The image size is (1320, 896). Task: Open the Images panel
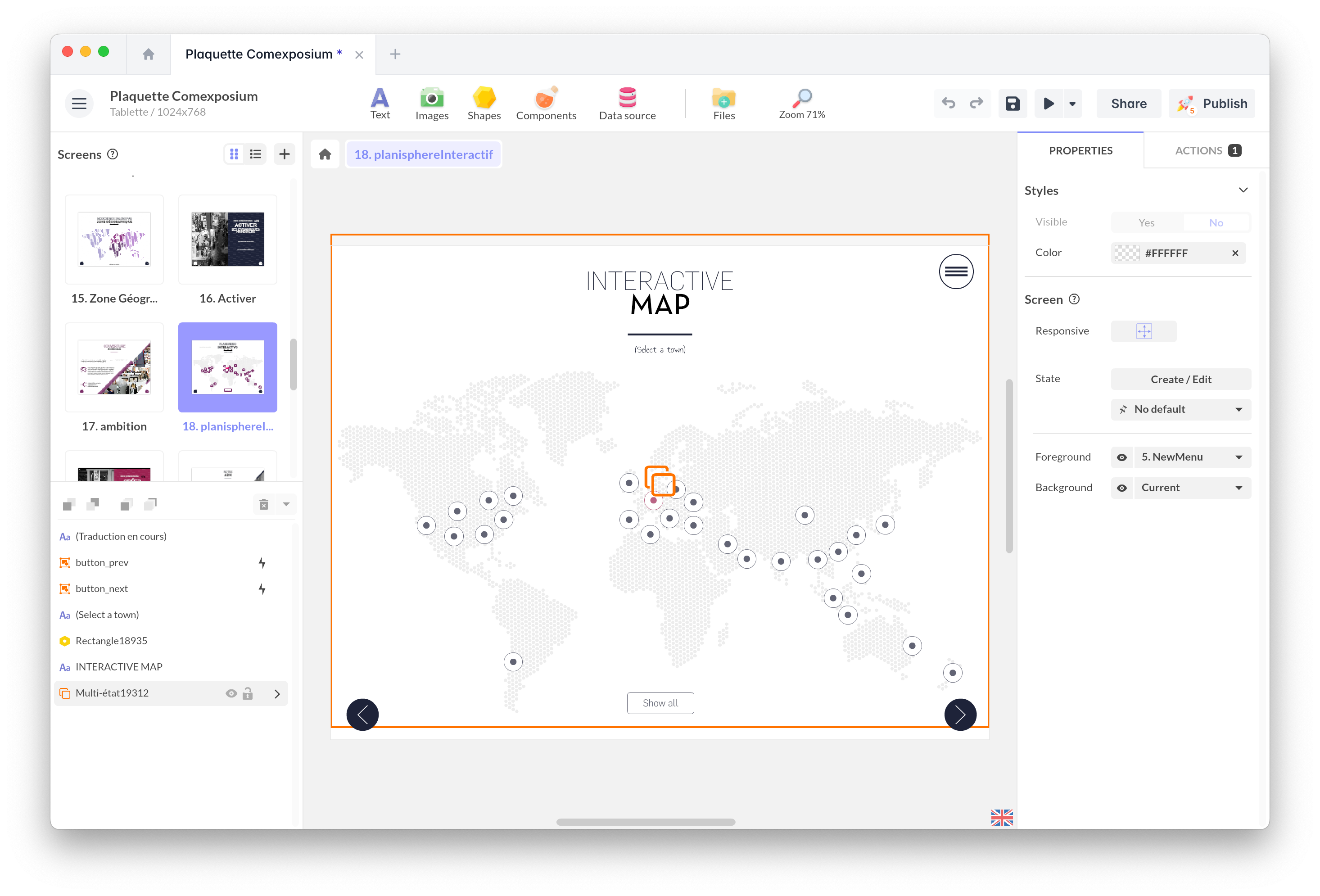[432, 104]
